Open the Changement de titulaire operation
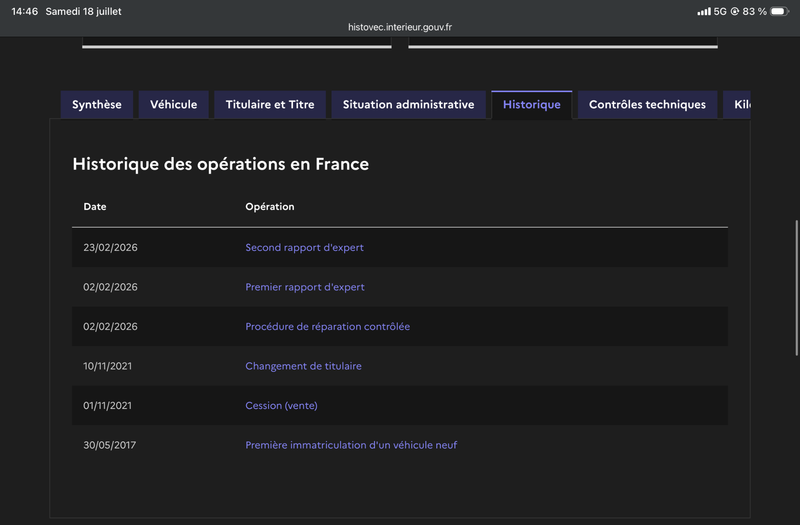The image size is (800, 525). 304,366
